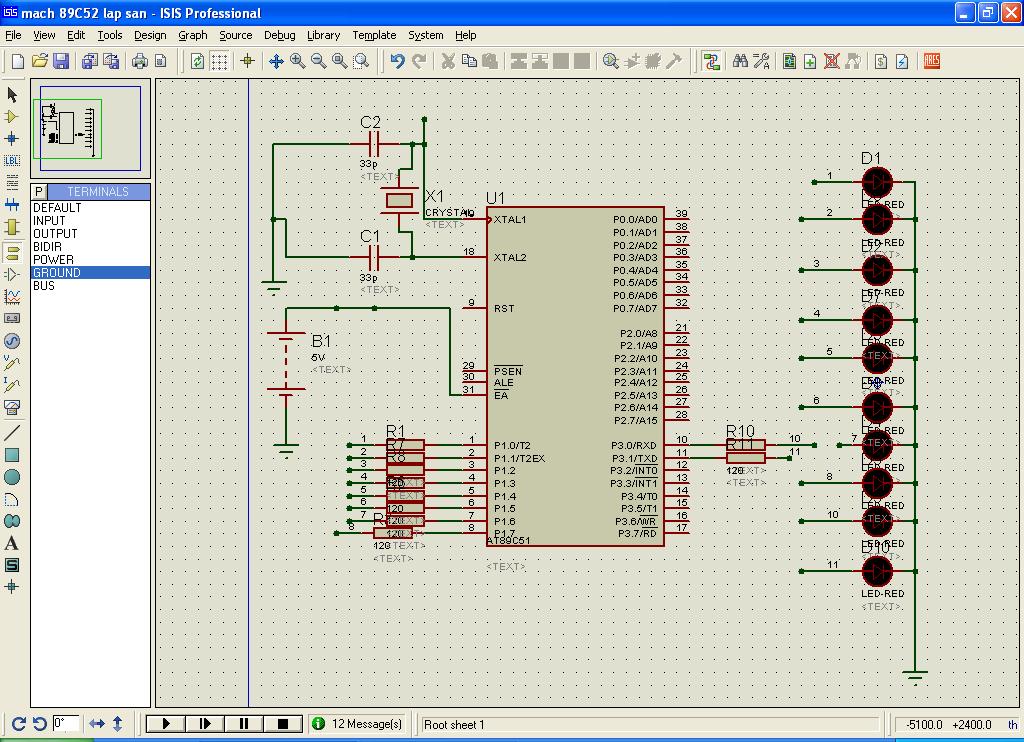Image resolution: width=1024 pixels, height=742 pixels.
Task: Stop the simulation
Action: [x=282, y=723]
